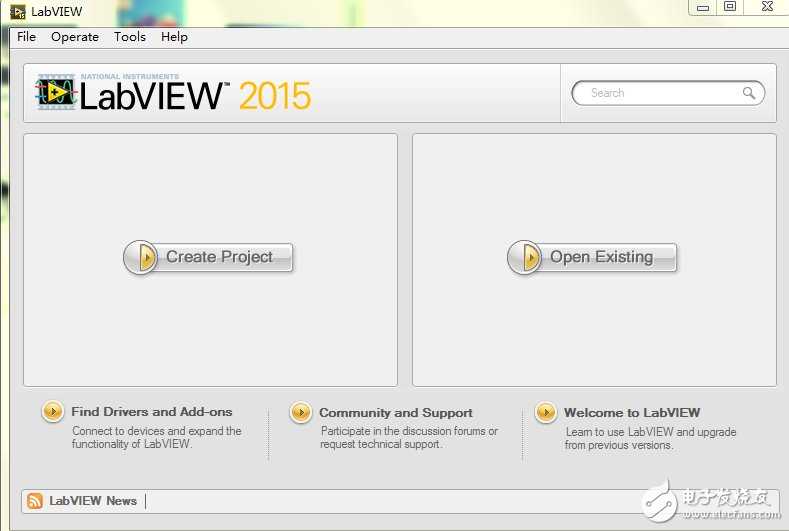Open the Find Drivers and Add-ons link
The height and width of the screenshot is (531, 789).
point(151,412)
